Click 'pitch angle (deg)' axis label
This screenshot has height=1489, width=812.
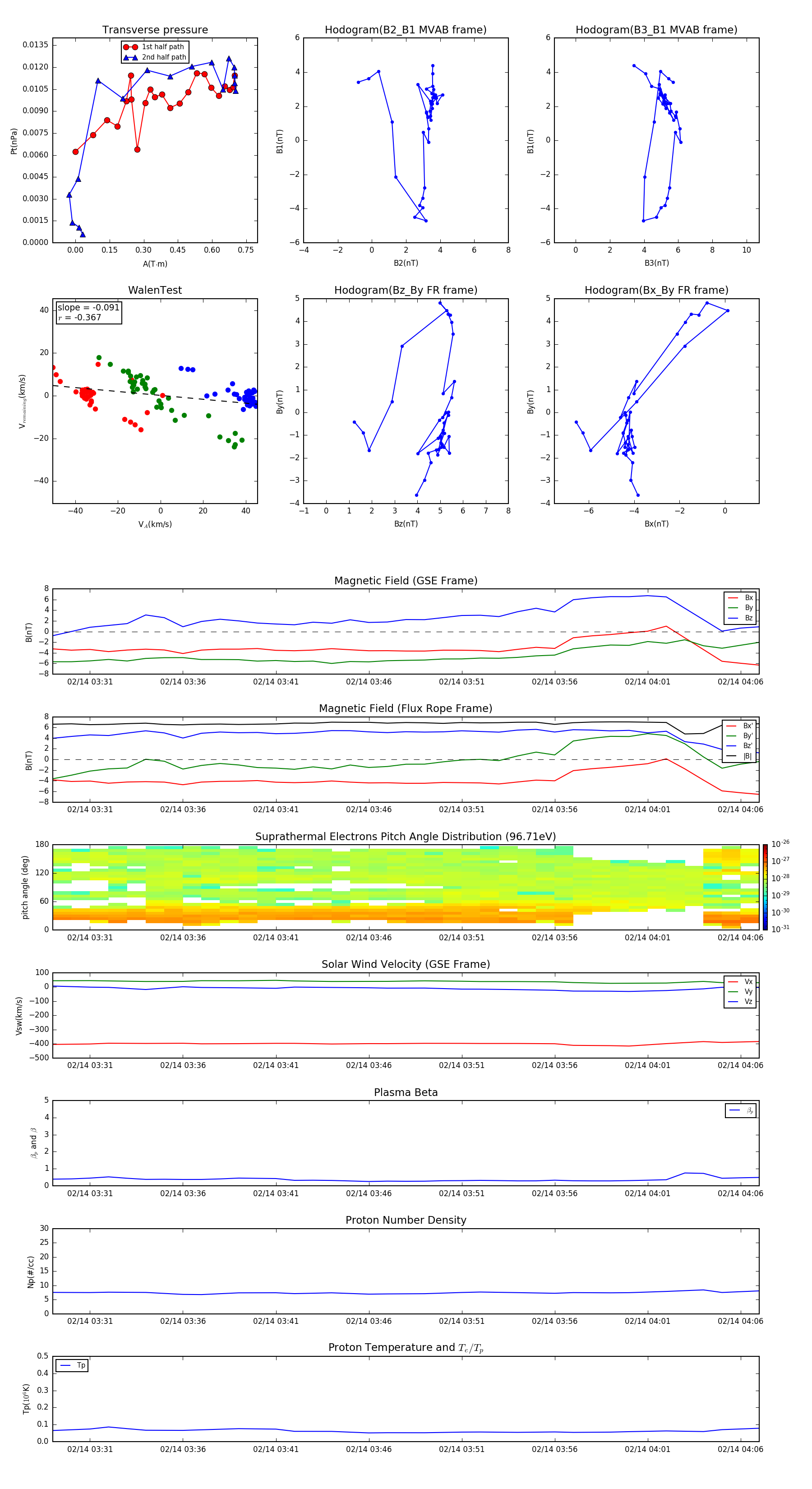[x=25, y=887]
